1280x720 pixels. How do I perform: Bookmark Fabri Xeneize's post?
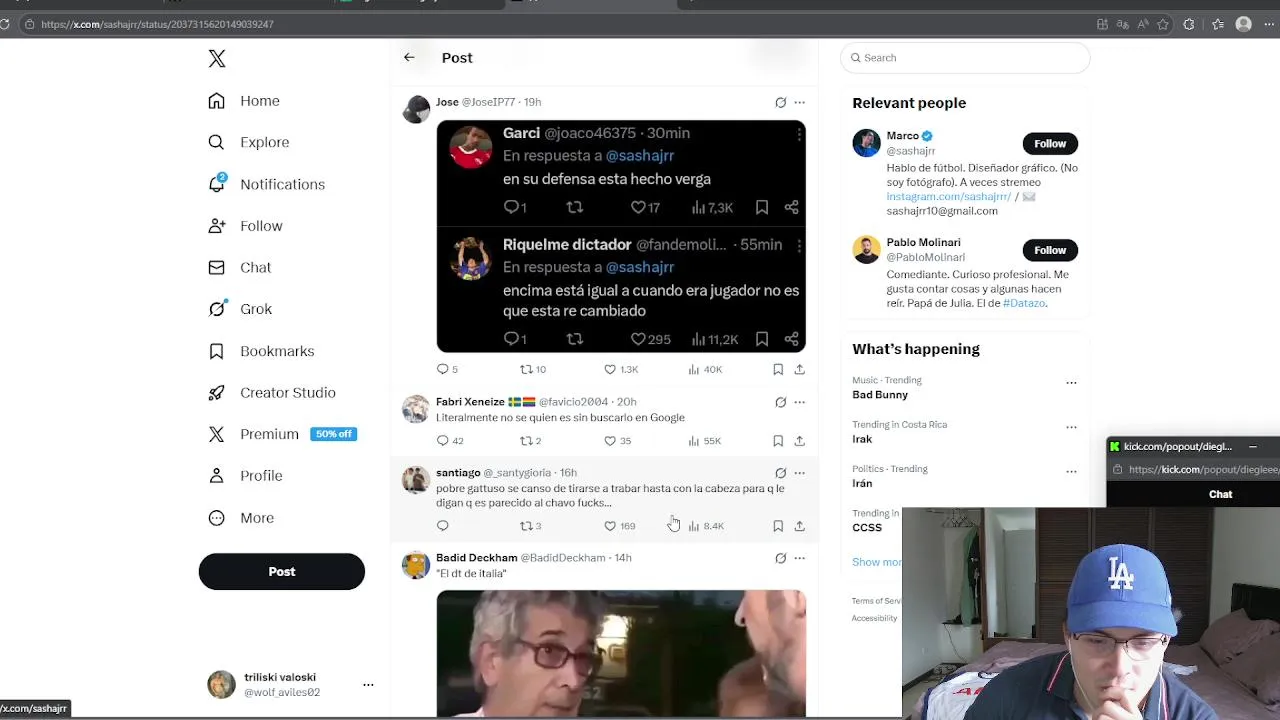[778, 440]
